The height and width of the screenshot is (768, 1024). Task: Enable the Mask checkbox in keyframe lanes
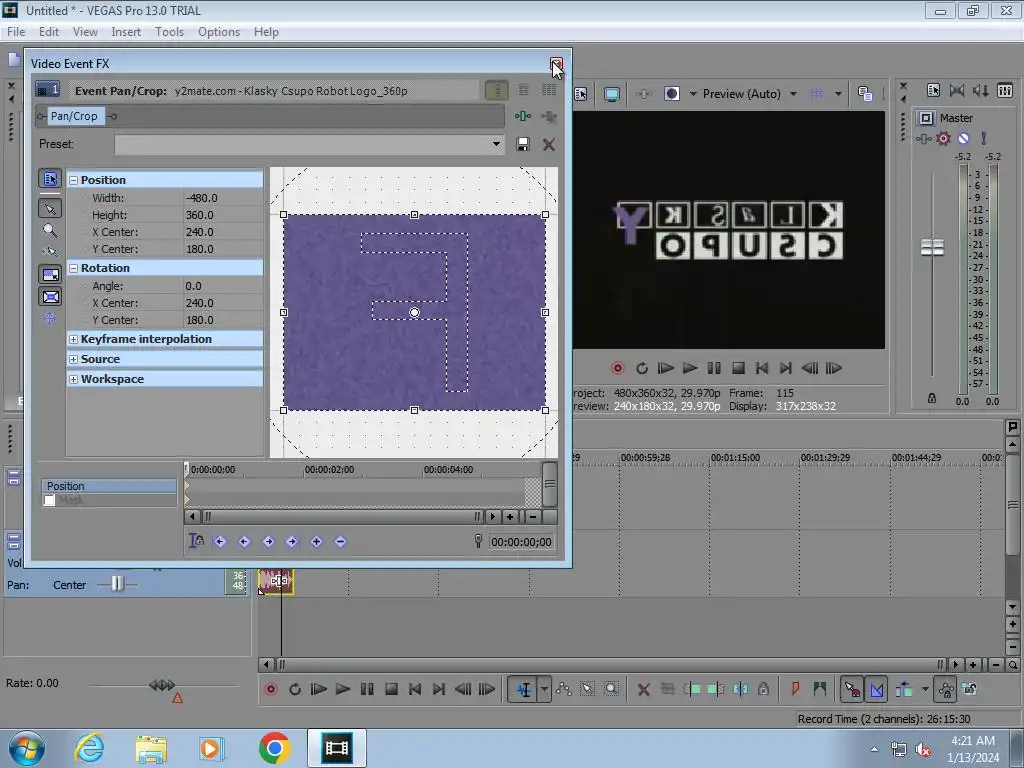tap(49, 500)
